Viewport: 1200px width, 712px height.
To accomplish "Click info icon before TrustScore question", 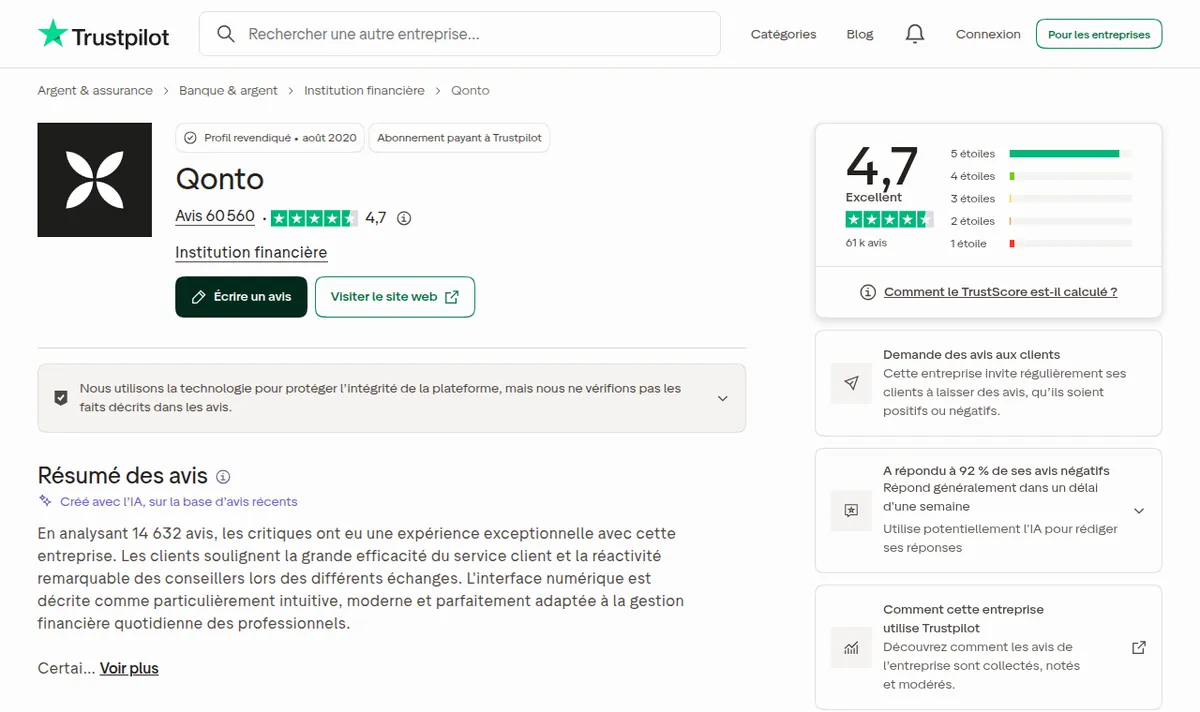I will (x=868, y=292).
